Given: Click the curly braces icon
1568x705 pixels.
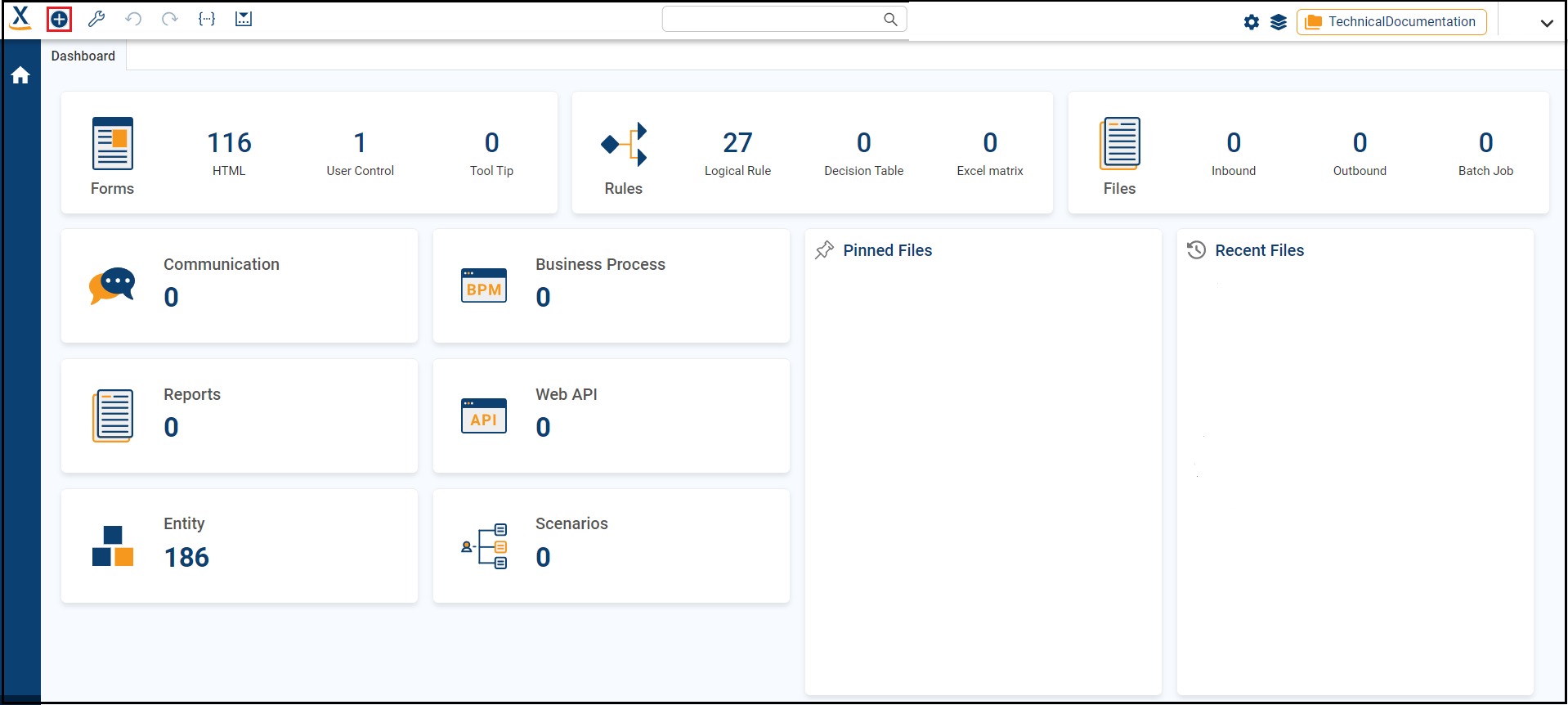Looking at the screenshot, I should 207,19.
